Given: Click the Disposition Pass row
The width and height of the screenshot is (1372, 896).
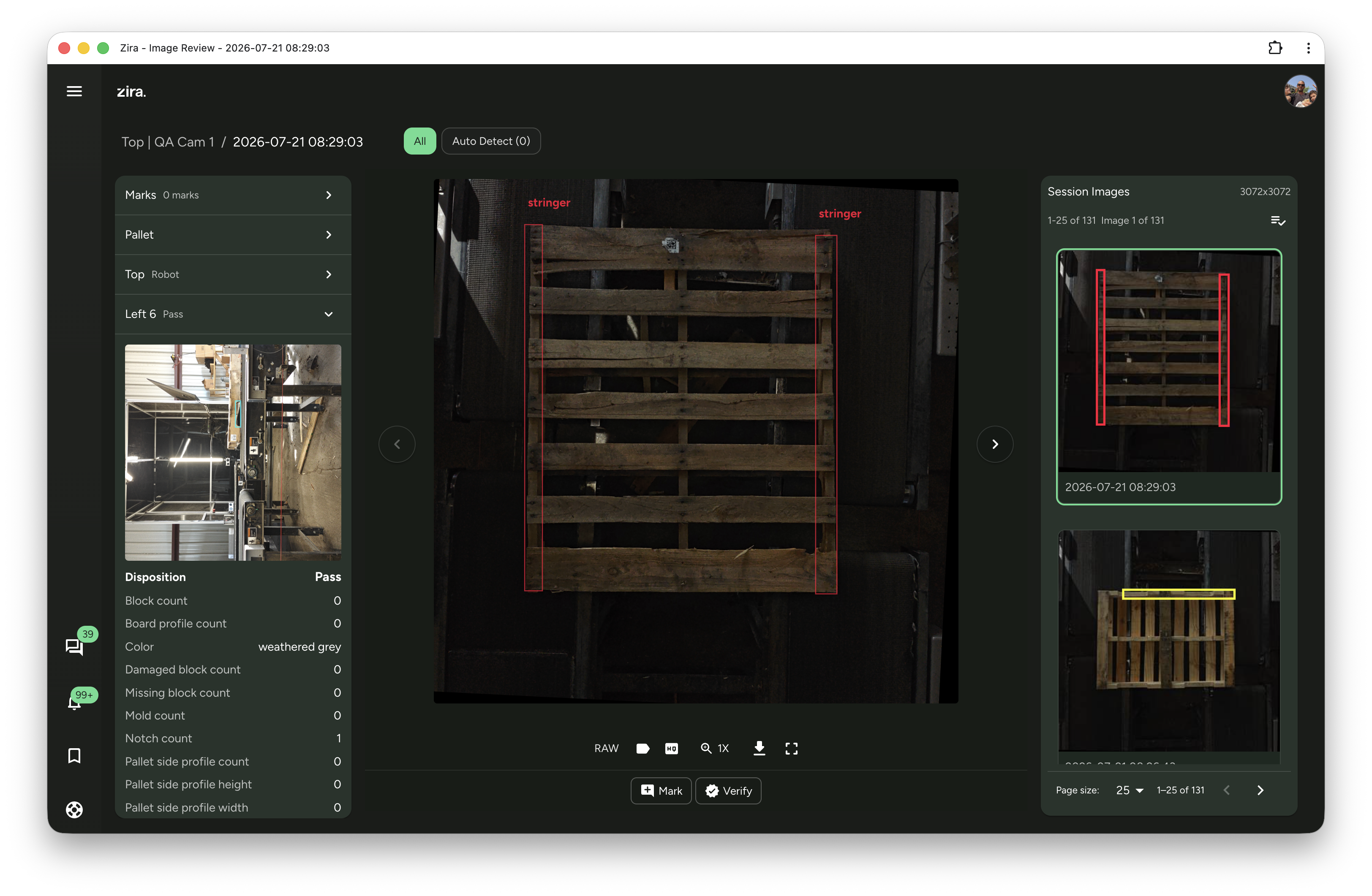Looking at the screenshot, I should (233, 577).
